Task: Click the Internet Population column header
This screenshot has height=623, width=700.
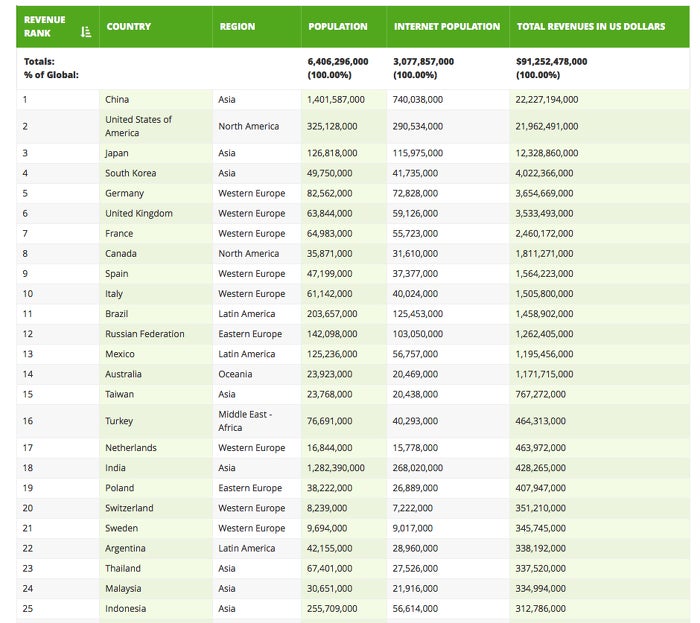Action: pos(446,26)
